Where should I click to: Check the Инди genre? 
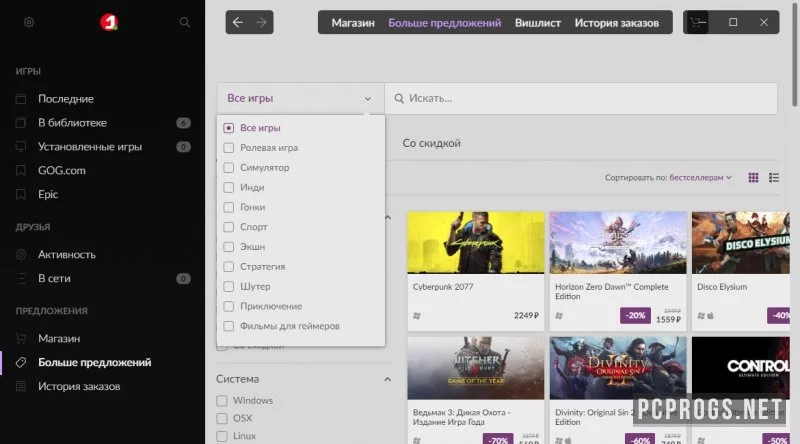[229, 187]
